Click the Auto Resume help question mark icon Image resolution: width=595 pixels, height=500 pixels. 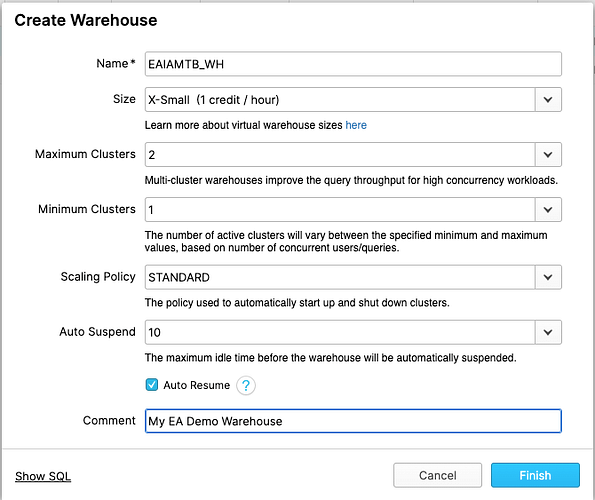(246, 385)
